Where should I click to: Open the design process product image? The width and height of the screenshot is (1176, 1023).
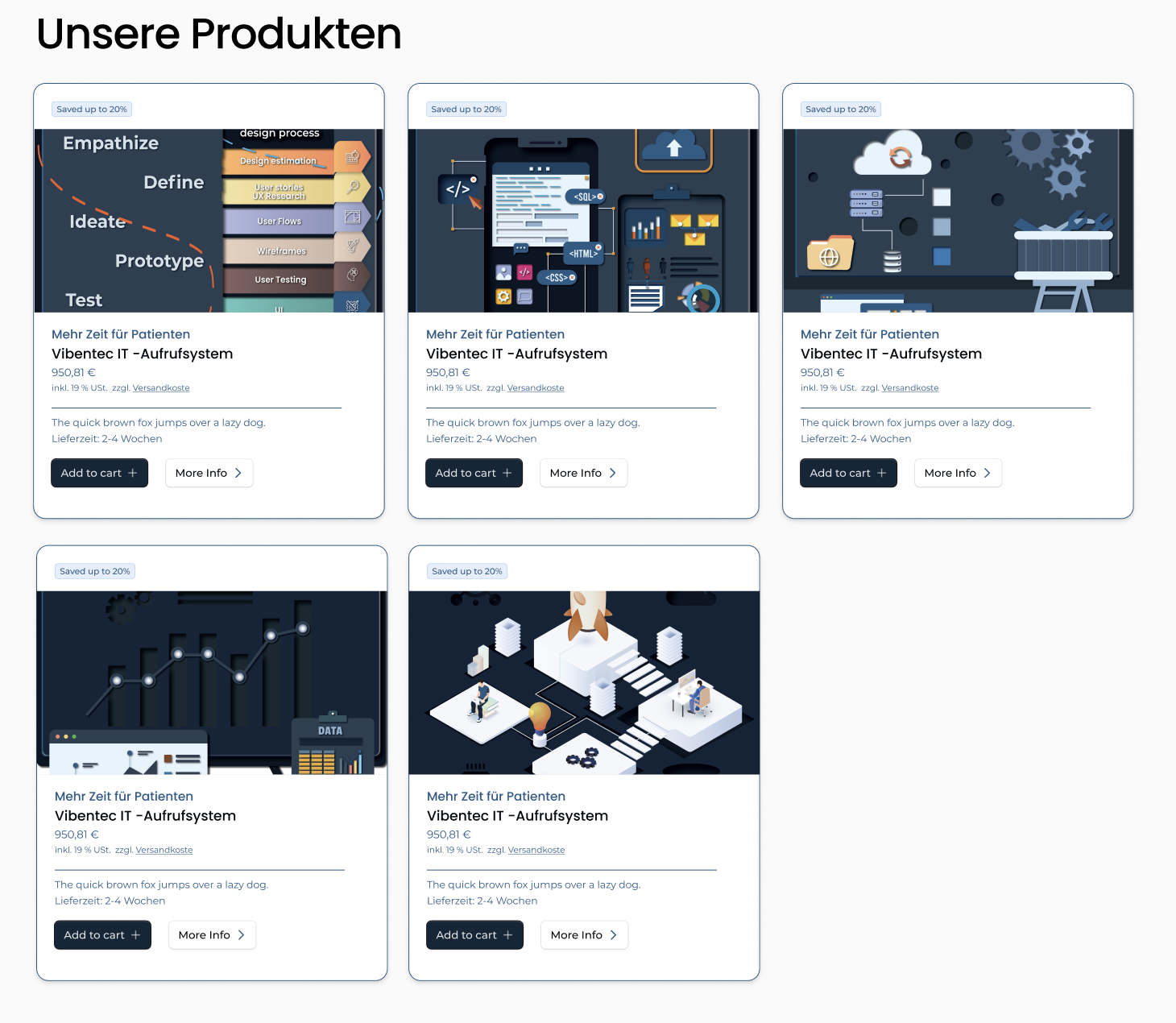pos(209,221)
